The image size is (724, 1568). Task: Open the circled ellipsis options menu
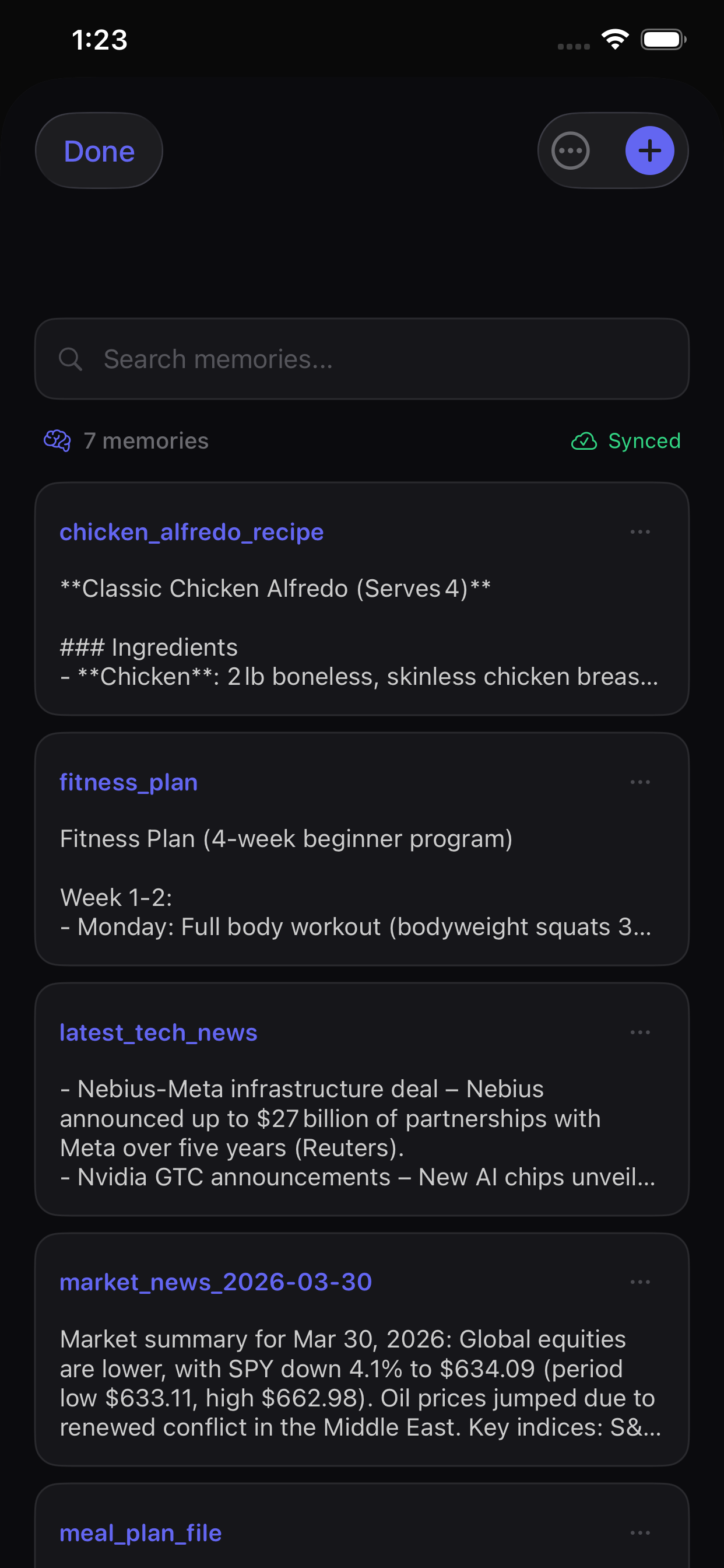tap(570, 150)
